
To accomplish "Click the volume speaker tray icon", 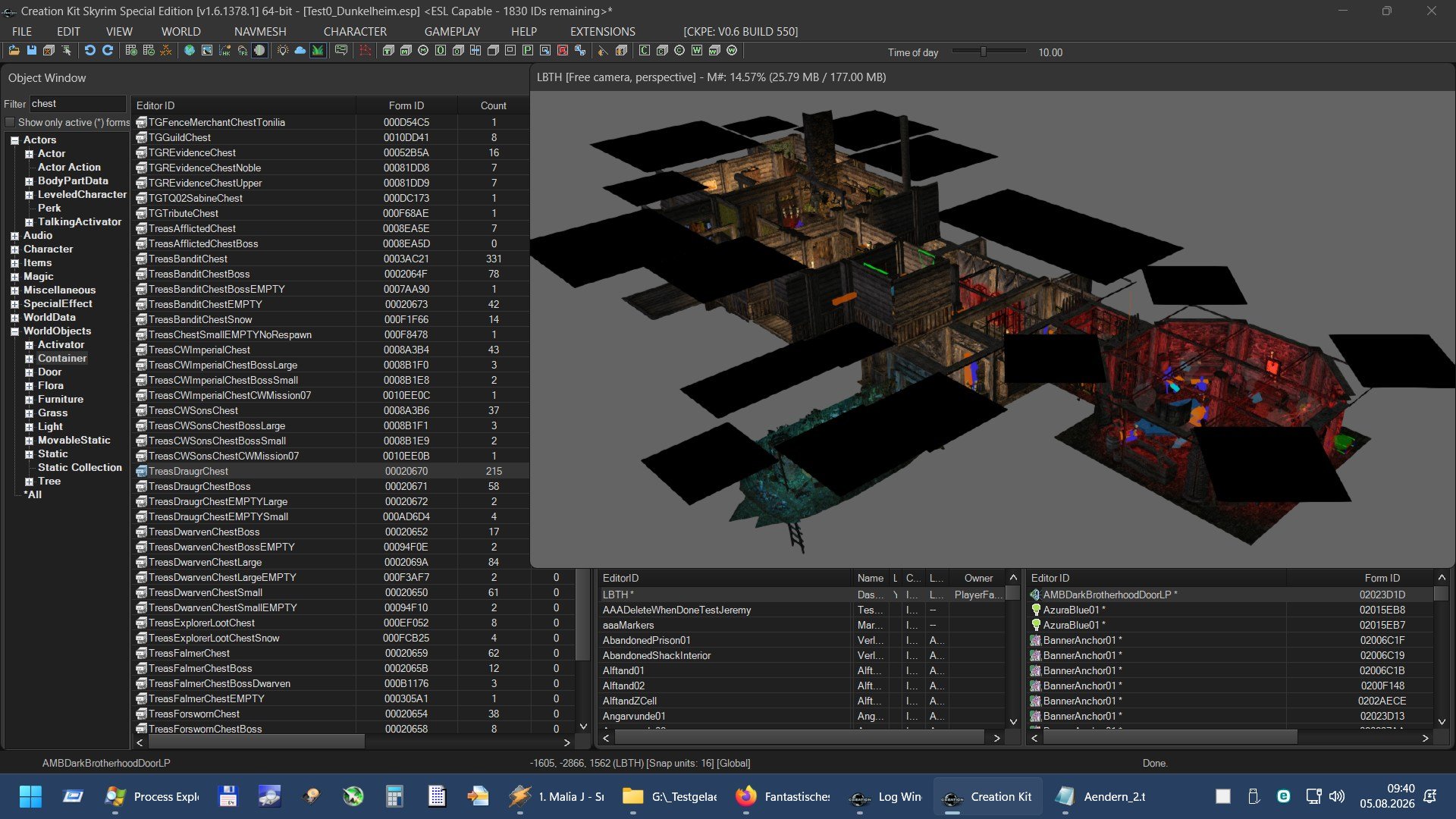I will [1337, 796].
